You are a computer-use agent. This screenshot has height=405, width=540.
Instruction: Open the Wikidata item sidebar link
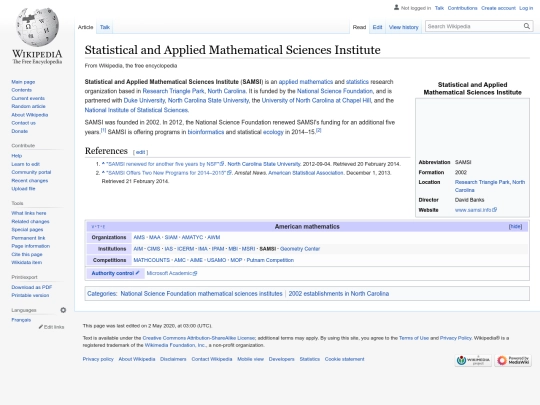click(x=27, y=262)
